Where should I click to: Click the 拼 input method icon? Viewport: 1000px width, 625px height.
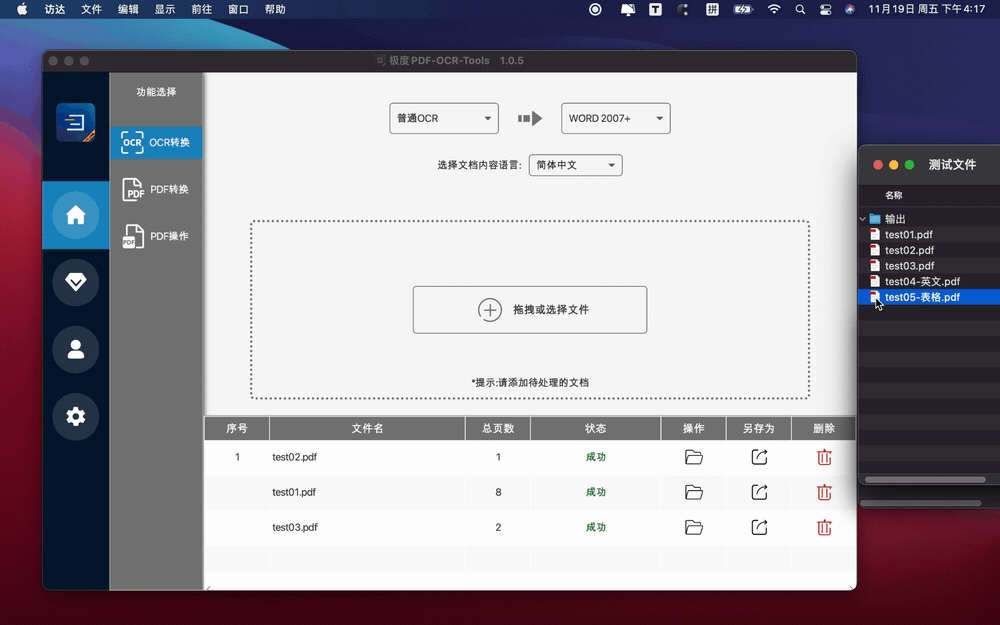point(712,9)
